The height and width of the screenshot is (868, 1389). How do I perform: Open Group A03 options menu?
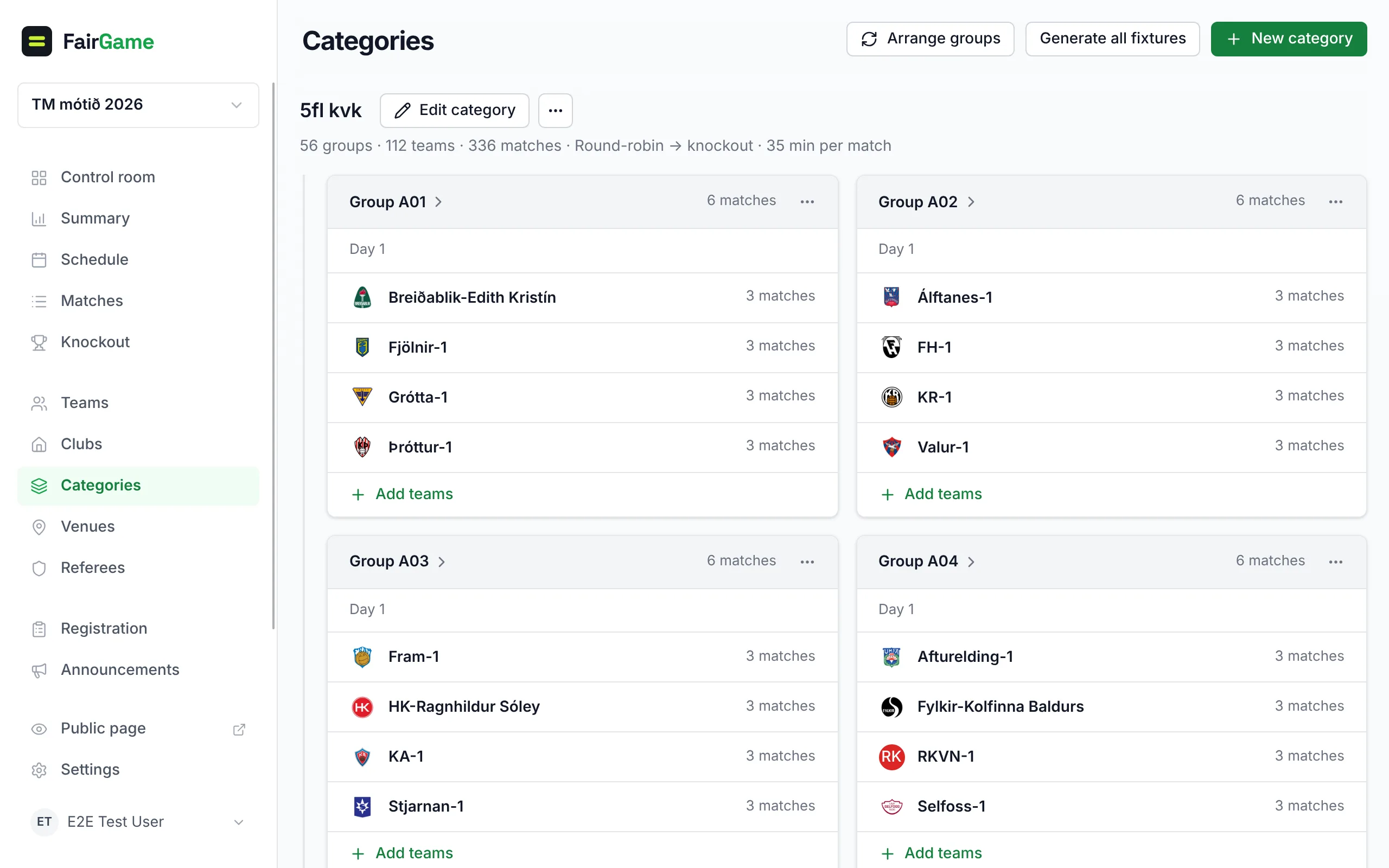[x=807, y=561]
